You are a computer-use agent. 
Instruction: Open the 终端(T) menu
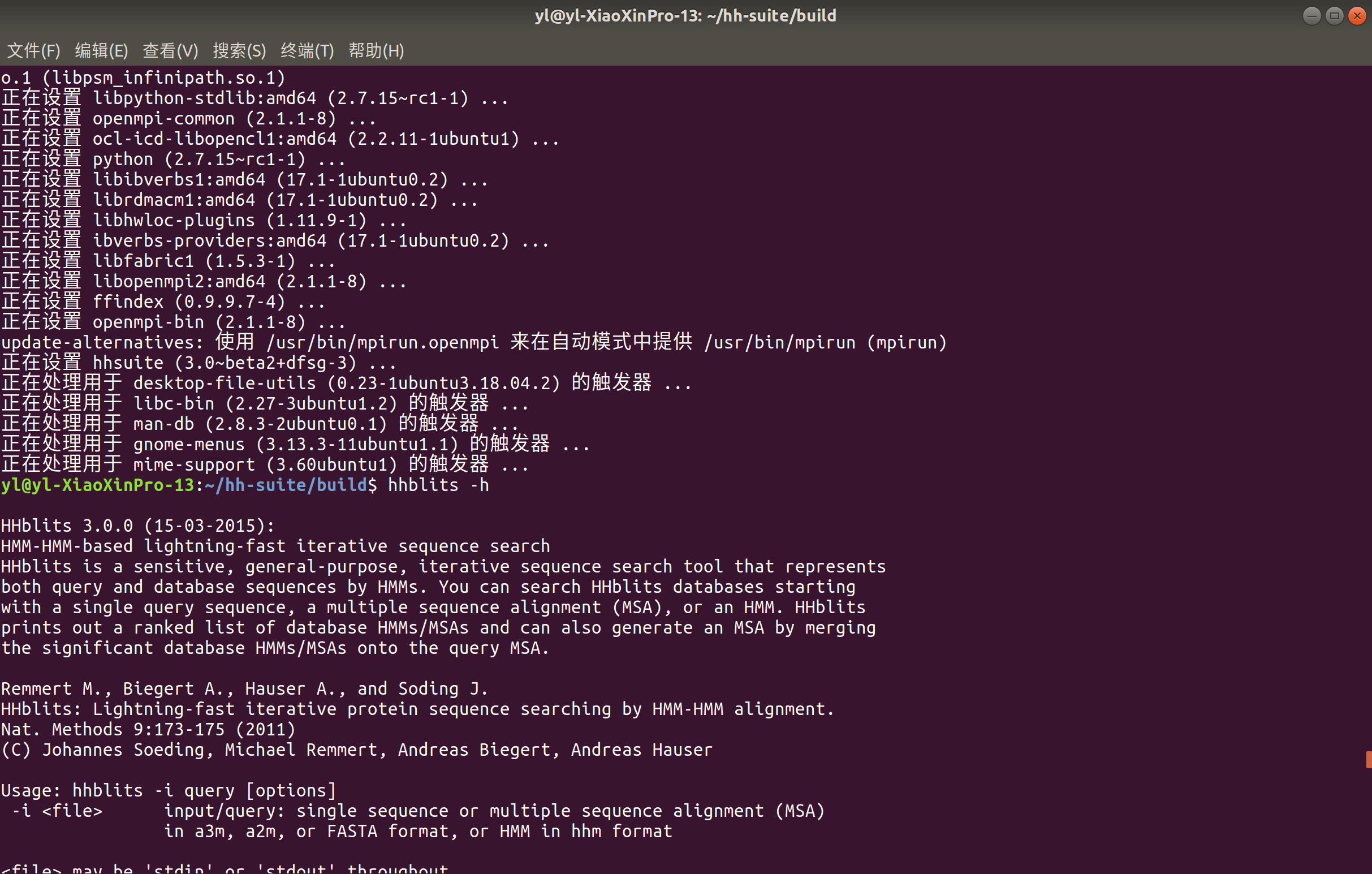pyautogui.click(x=307, y=51)
